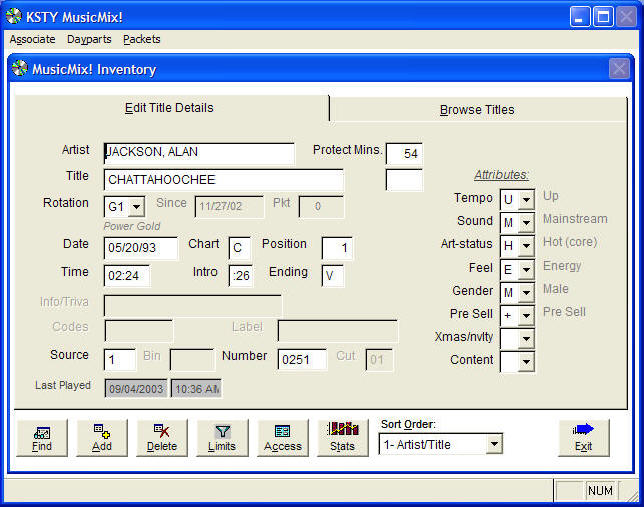Maximize the KSTY MusicMix! window
This screenshot has width=644, height=507.
coord(603,17)
